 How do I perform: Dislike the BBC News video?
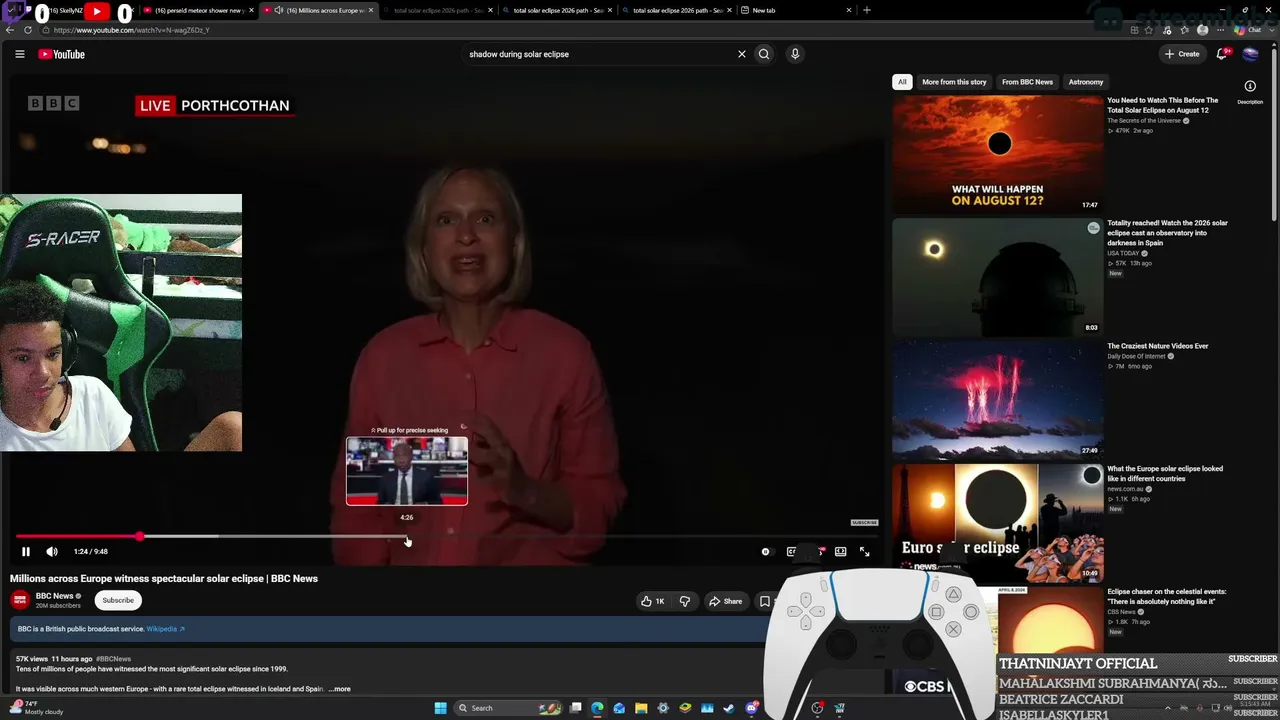685,601
